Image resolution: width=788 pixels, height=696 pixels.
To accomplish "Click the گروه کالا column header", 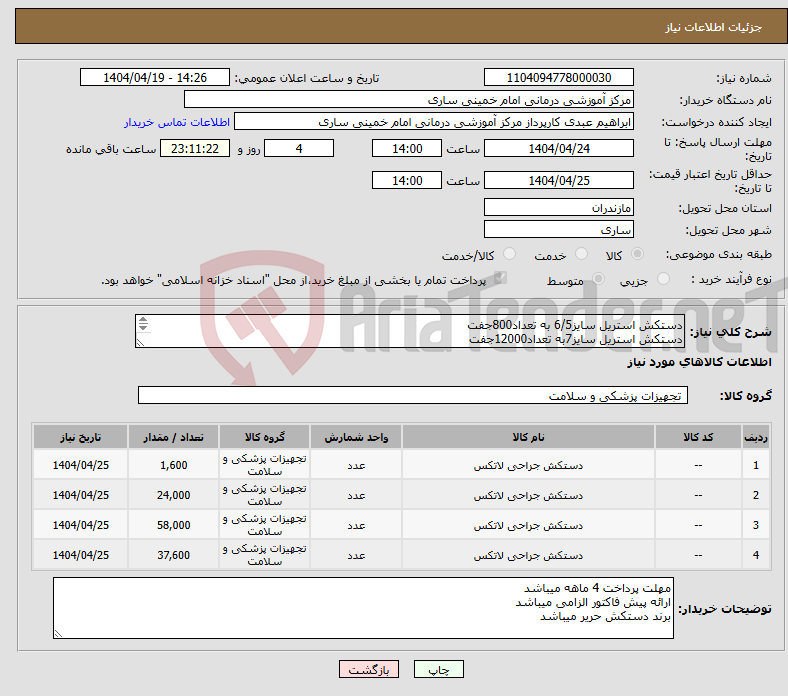I will [264, 437].
